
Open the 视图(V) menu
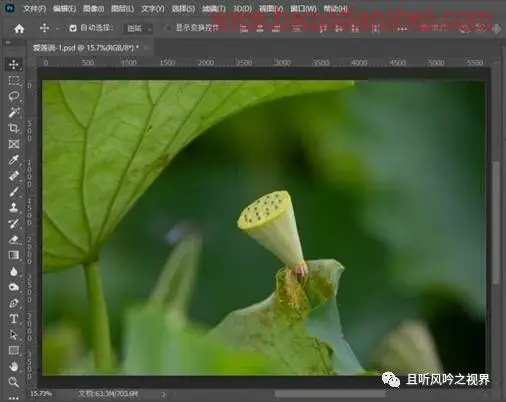click(x=271, y=9)
